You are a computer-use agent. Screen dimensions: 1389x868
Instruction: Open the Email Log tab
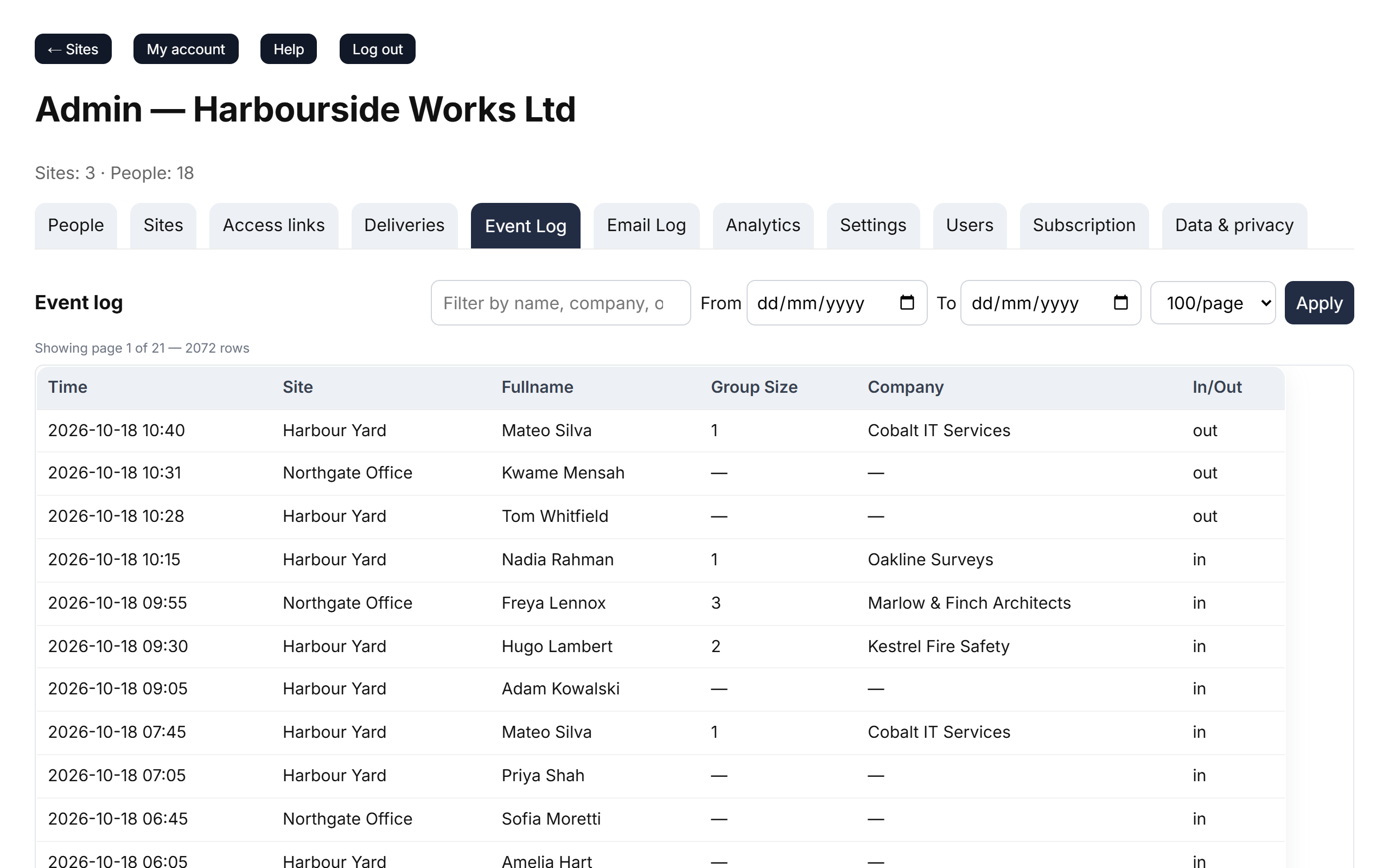click(646, 225)
